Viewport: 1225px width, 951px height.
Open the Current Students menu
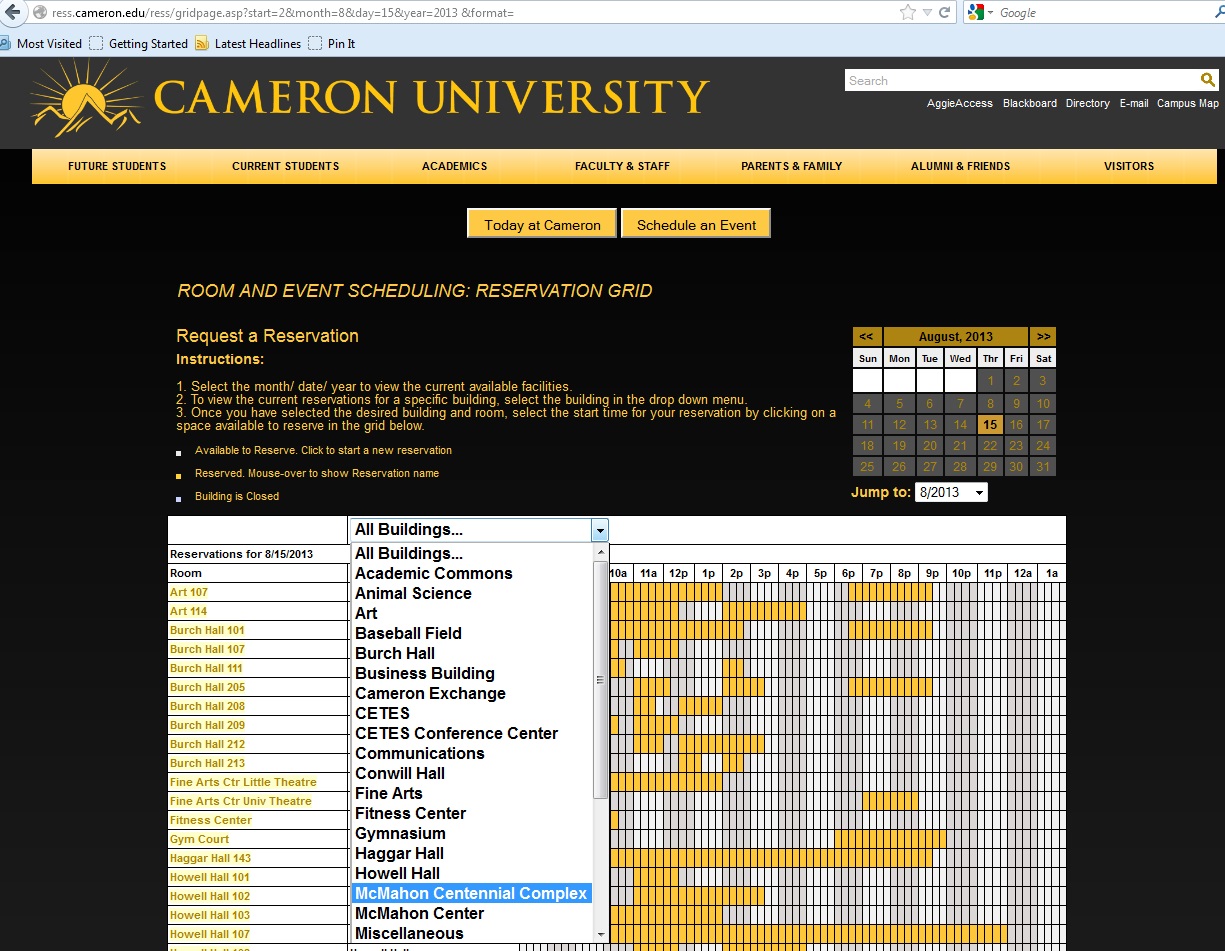pos(285,166)
